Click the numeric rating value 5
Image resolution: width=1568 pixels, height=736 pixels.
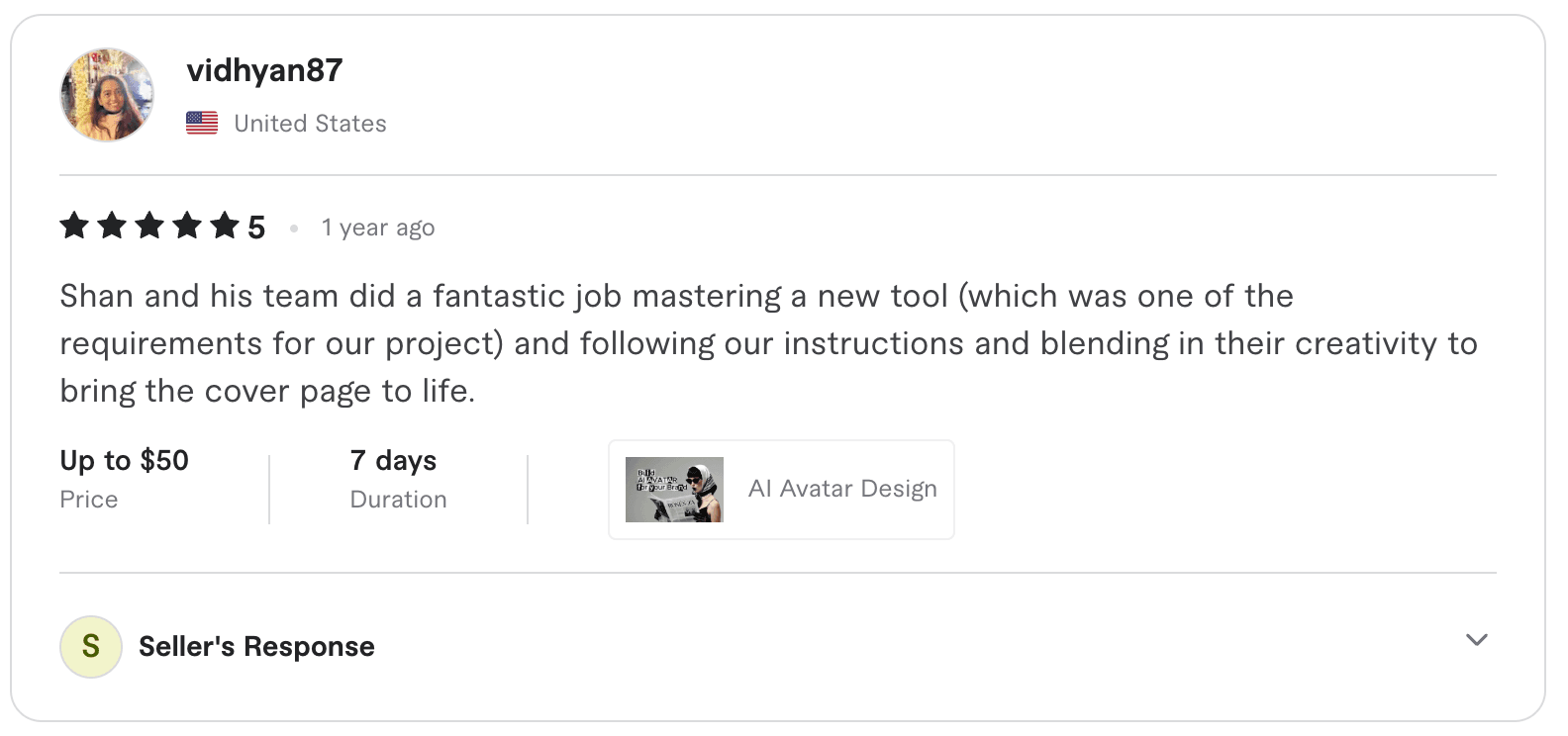[256, 226]
